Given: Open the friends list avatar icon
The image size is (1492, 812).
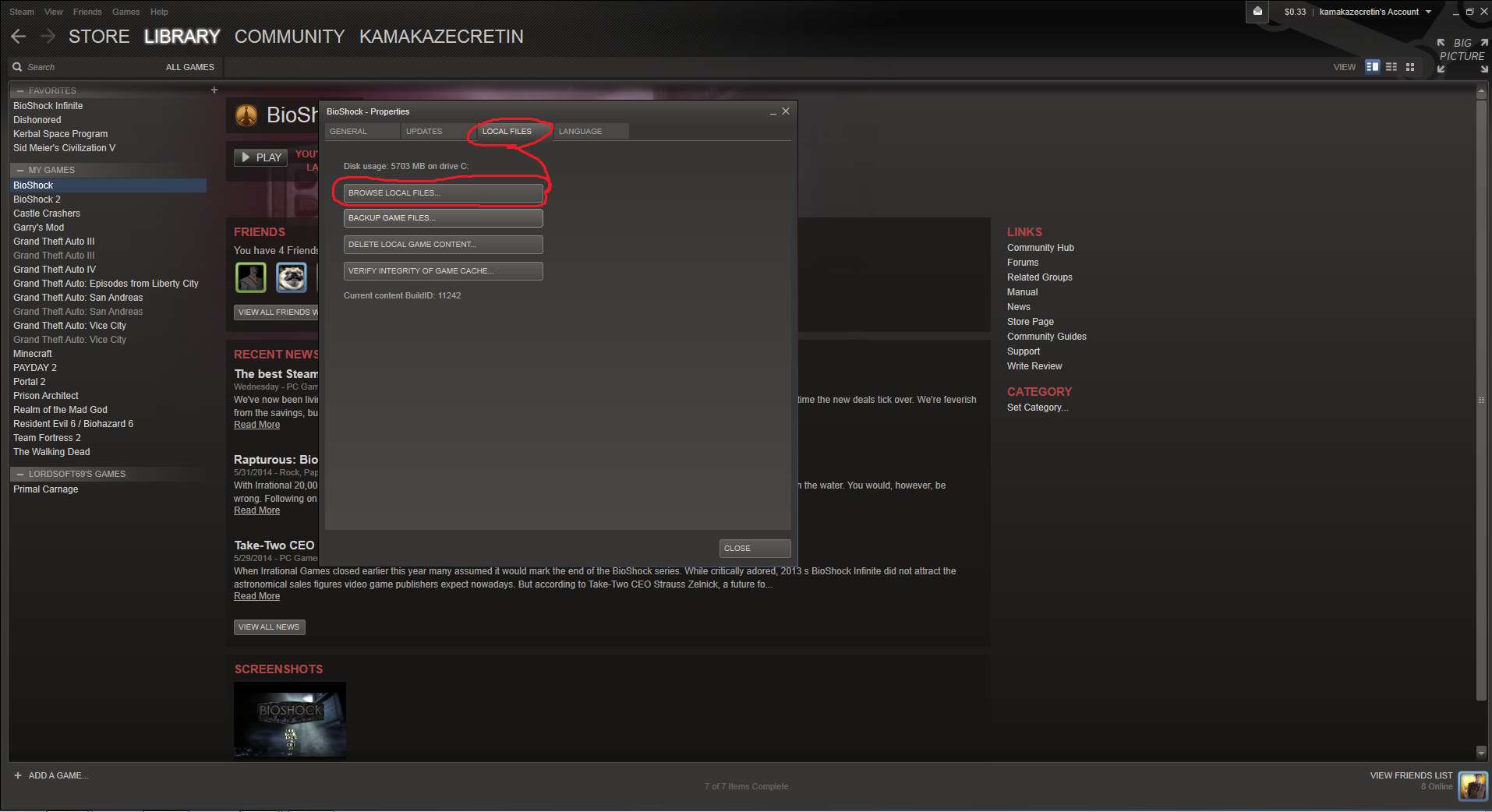Looking at the screenshot, I should pyautogui.click(x=1473, y=786).
